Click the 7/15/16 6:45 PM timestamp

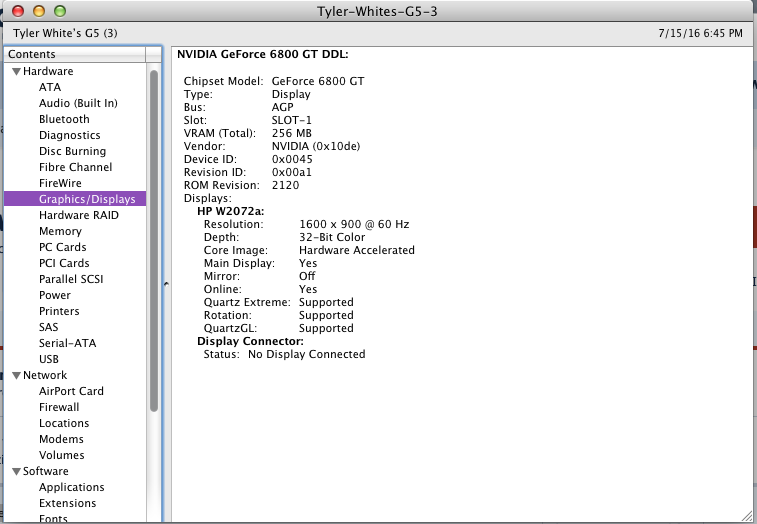pos(701,33)
